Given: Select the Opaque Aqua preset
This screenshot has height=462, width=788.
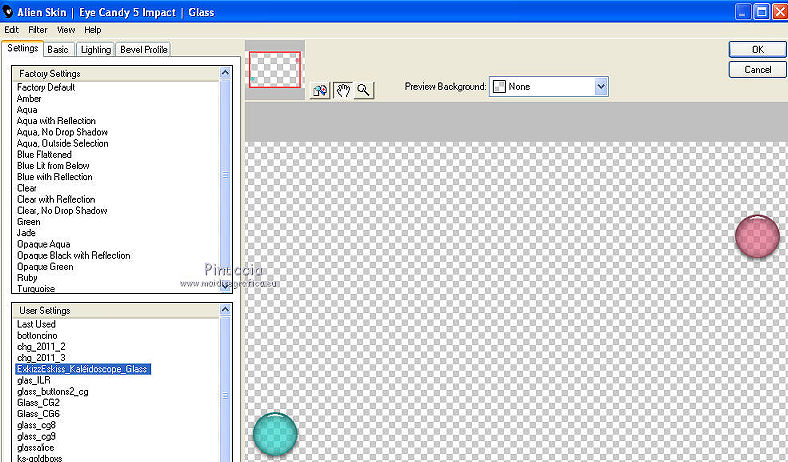Looking at the screenshot, I should pyautogui.click(x=44, y=244).
